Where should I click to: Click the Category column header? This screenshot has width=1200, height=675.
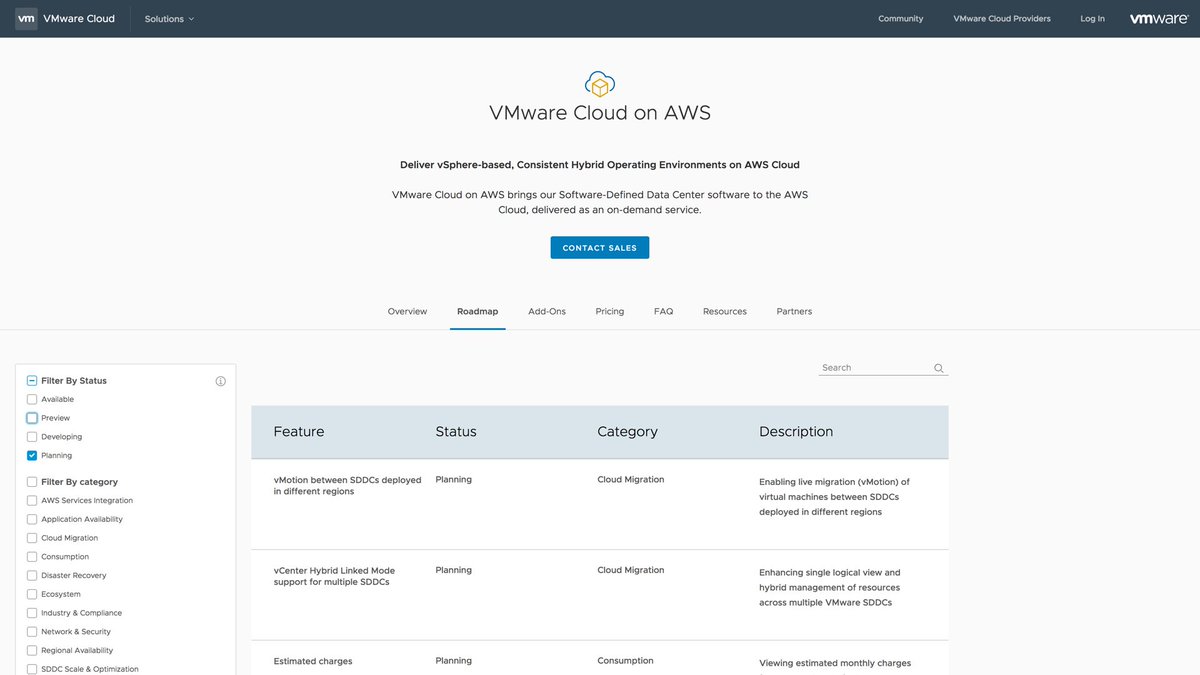point(628,432)
